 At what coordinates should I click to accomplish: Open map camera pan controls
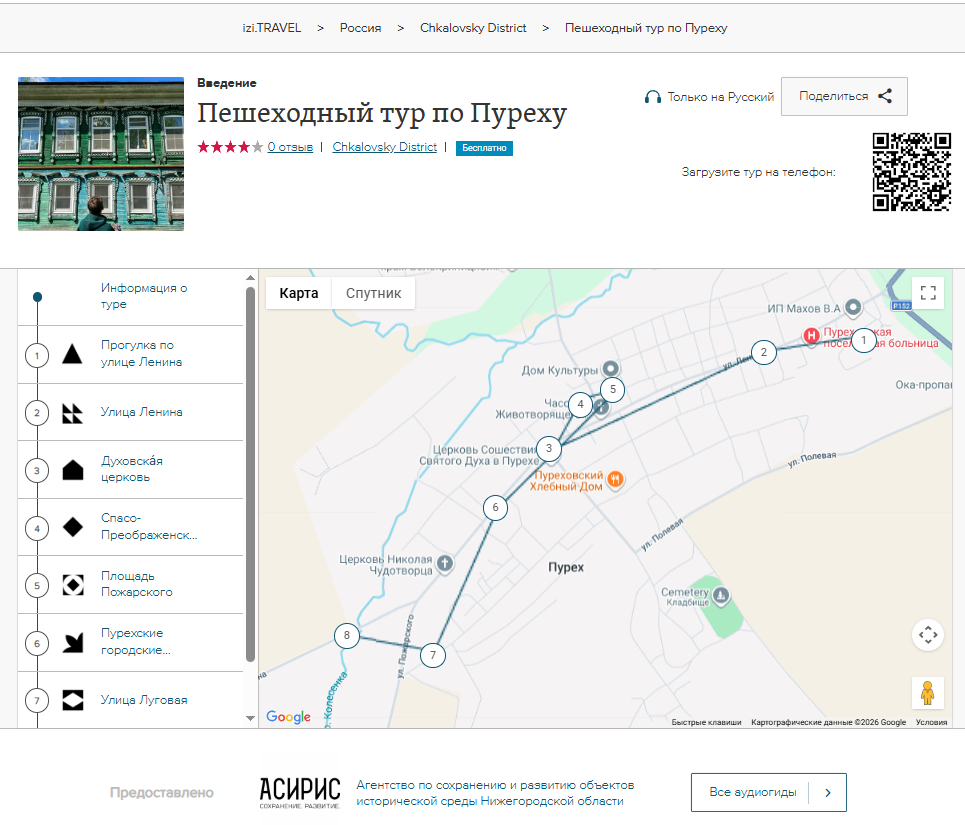[927, 634]
